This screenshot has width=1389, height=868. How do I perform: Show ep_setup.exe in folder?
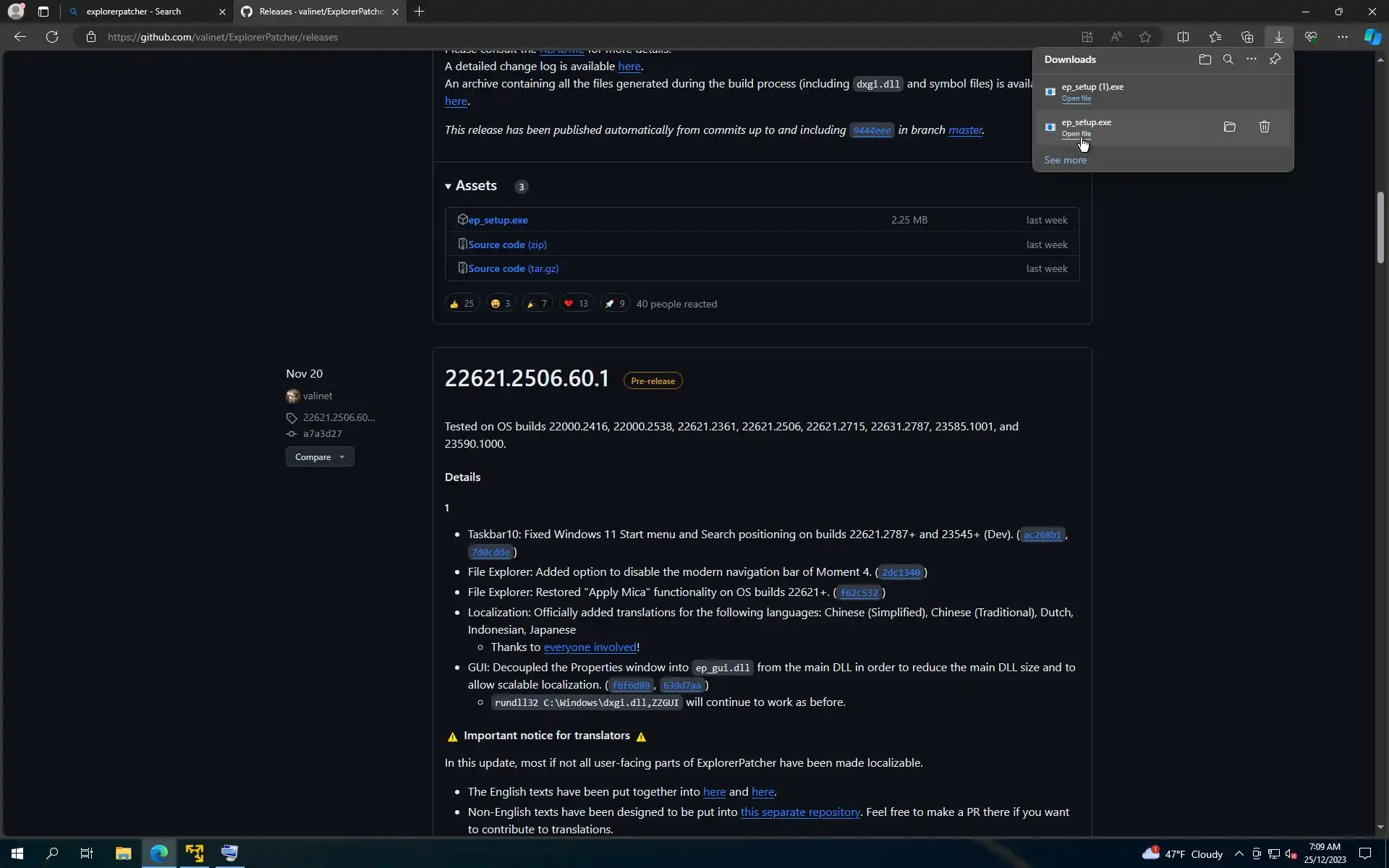(x=1229, y=127)
